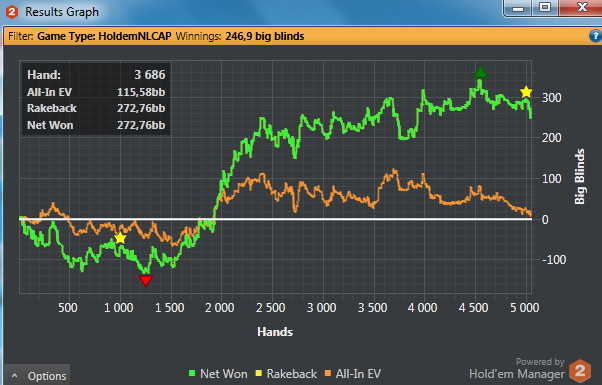Click the 'Big Blinds' y-axis title
This screenshot has width=602, height=385.
pos(579,177)
